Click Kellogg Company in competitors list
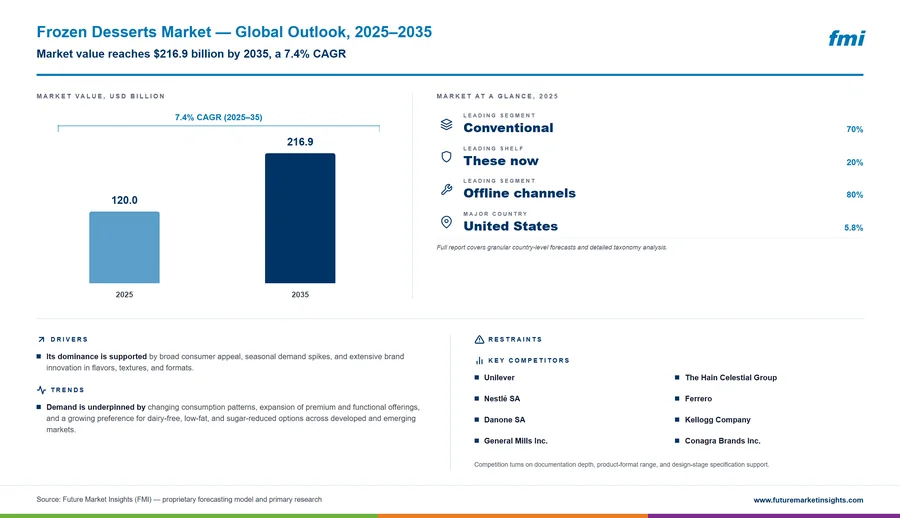This screenshot has width=900, height=518. point(717,420)
